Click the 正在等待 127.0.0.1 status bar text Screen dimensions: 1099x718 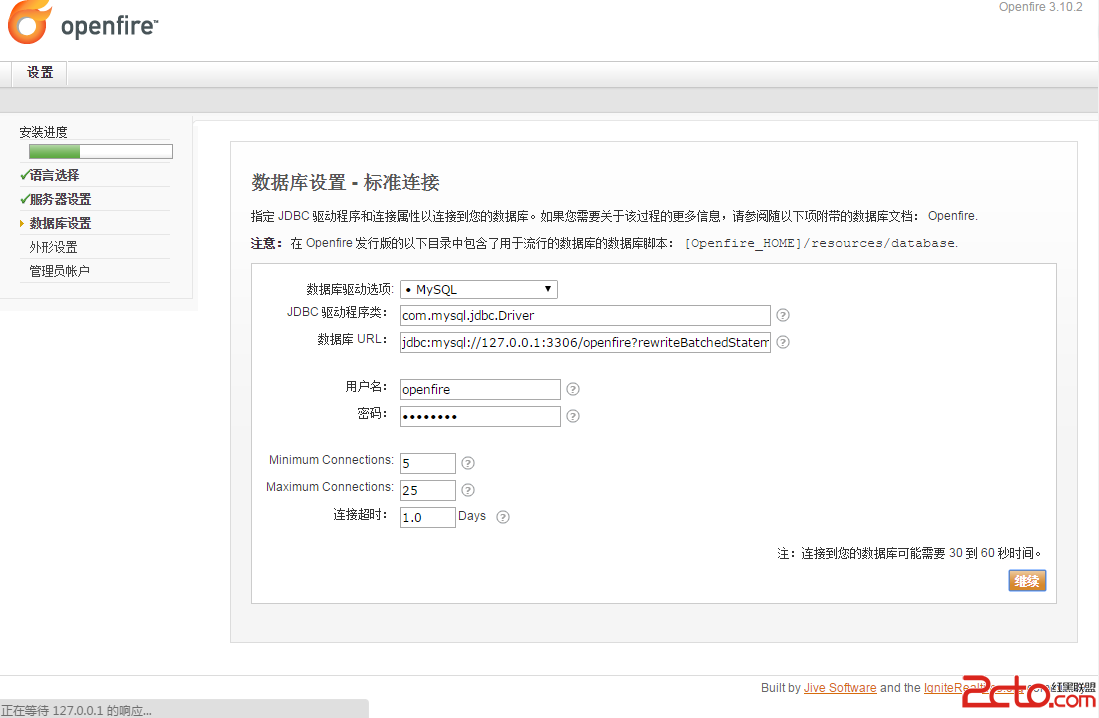76,710
